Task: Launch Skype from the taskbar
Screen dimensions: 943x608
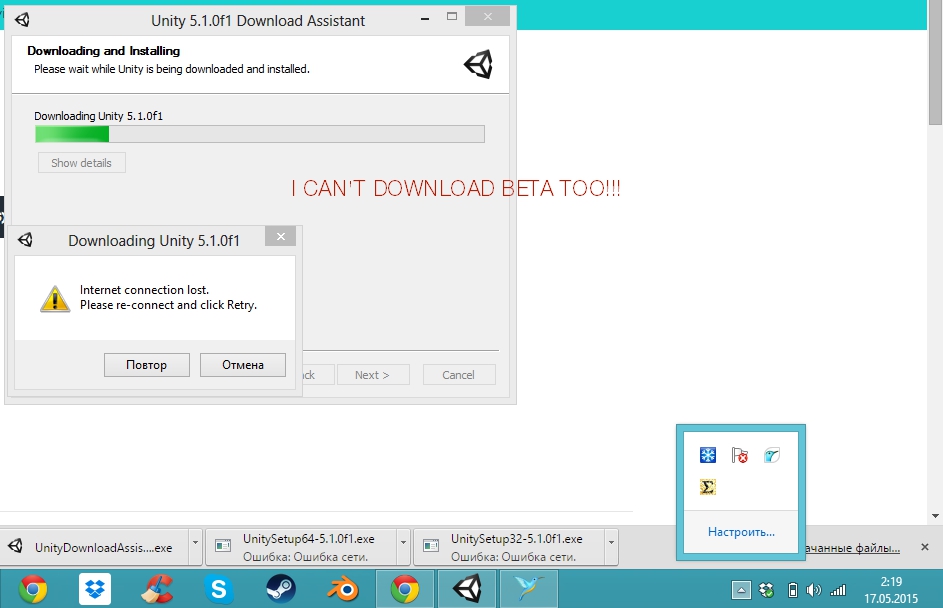Action: click(x=218, y=589)
